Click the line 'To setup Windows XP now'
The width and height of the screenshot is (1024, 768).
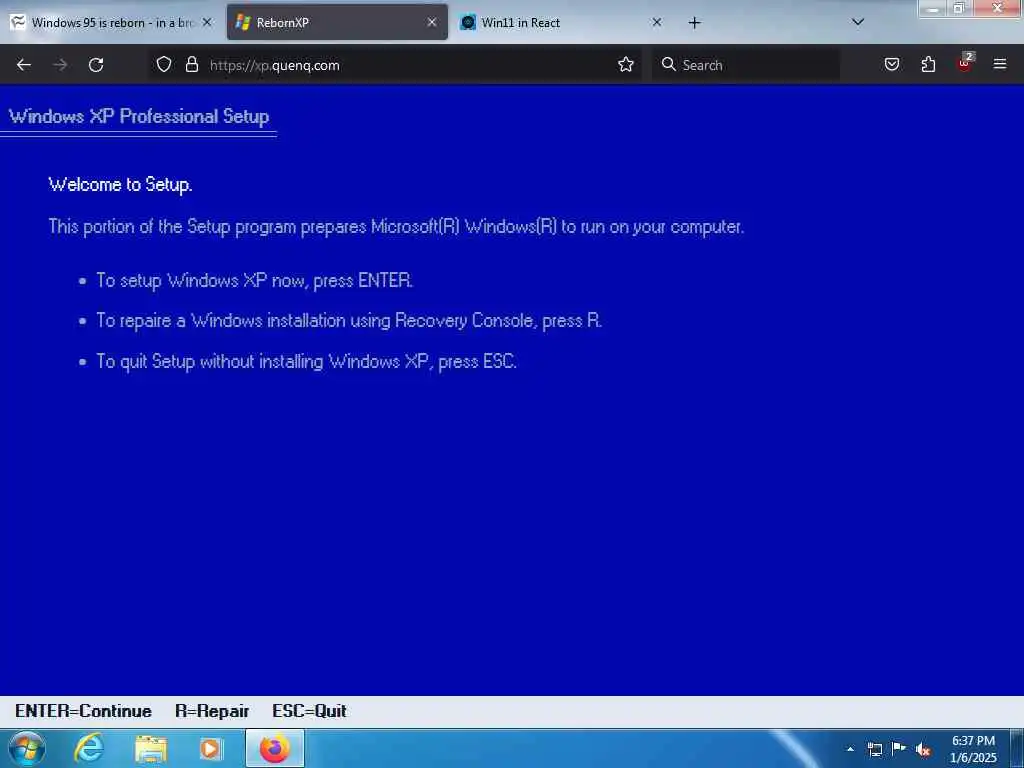pos(255,281)
